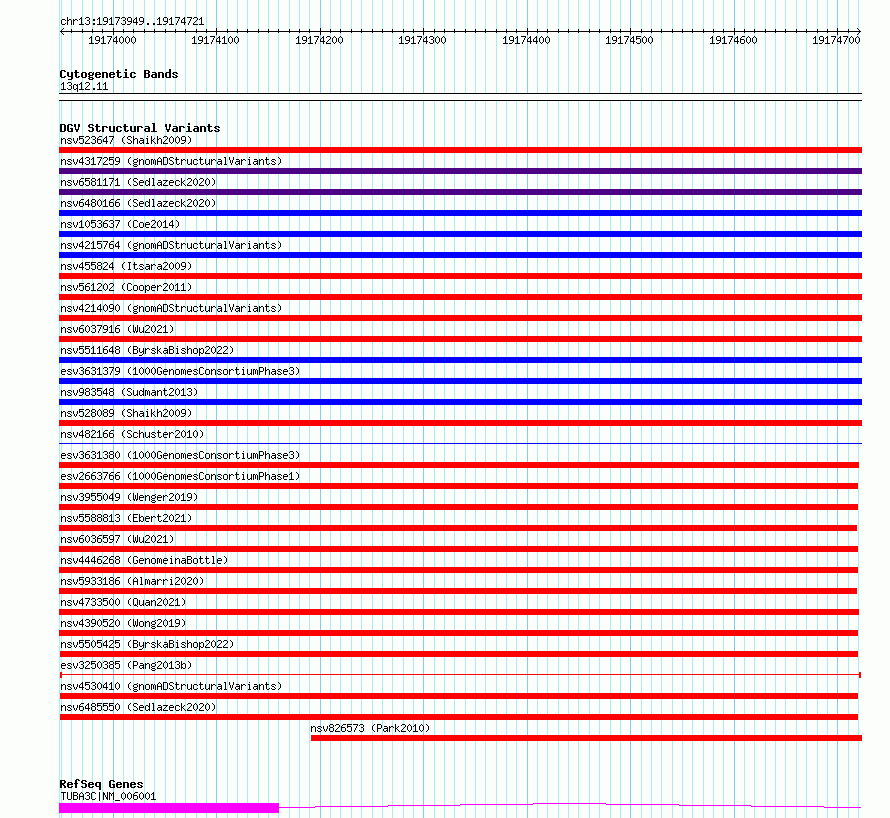Click ruler position 19174600
The width and height of the screenshot is (890, 818).
pos(733,40)
